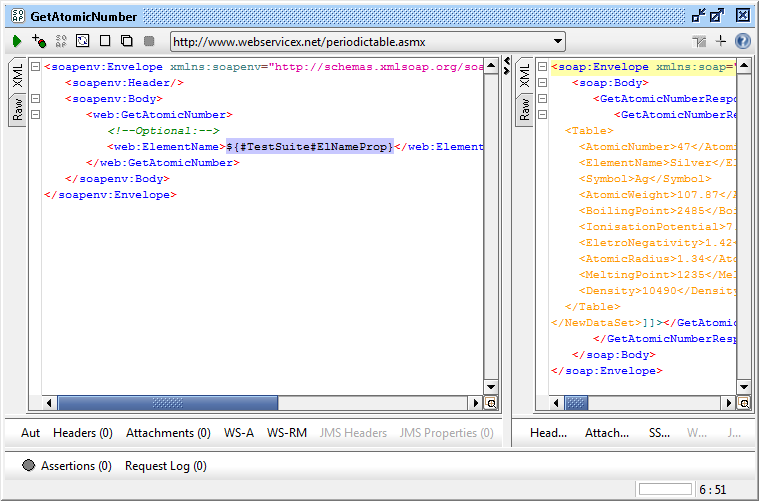The image size is (759, 501).
Task: Click request vertical scrollbar down arrow
Action: (491, 387)
